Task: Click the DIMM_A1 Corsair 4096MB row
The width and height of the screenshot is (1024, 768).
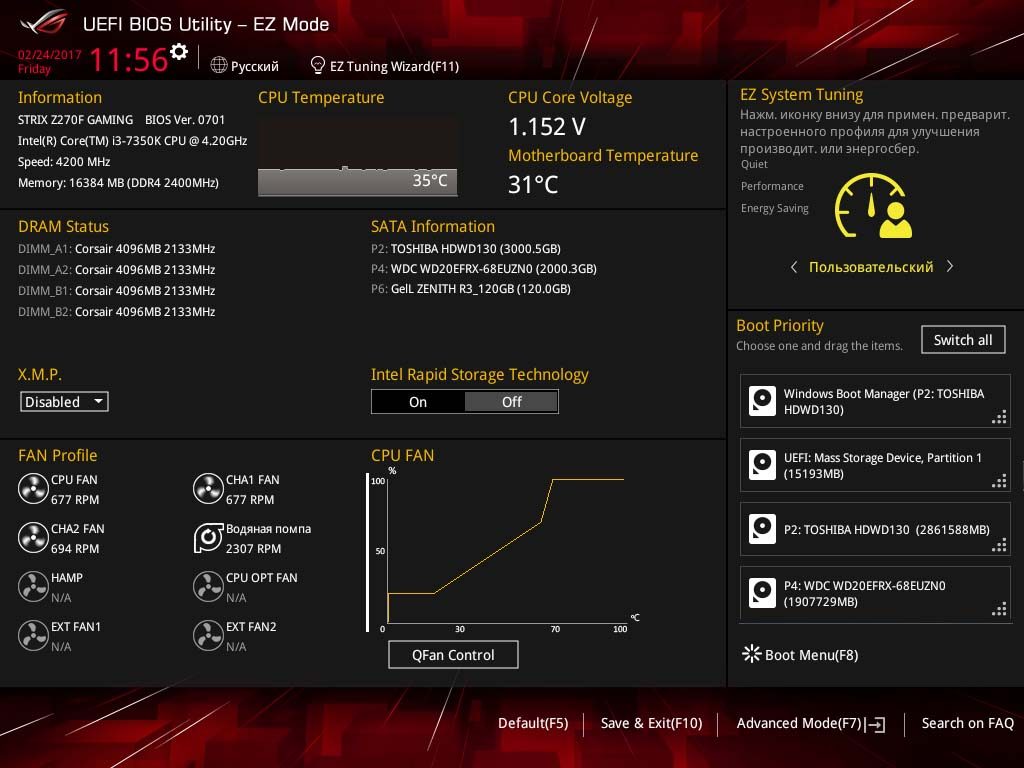Action: (117, 249)
